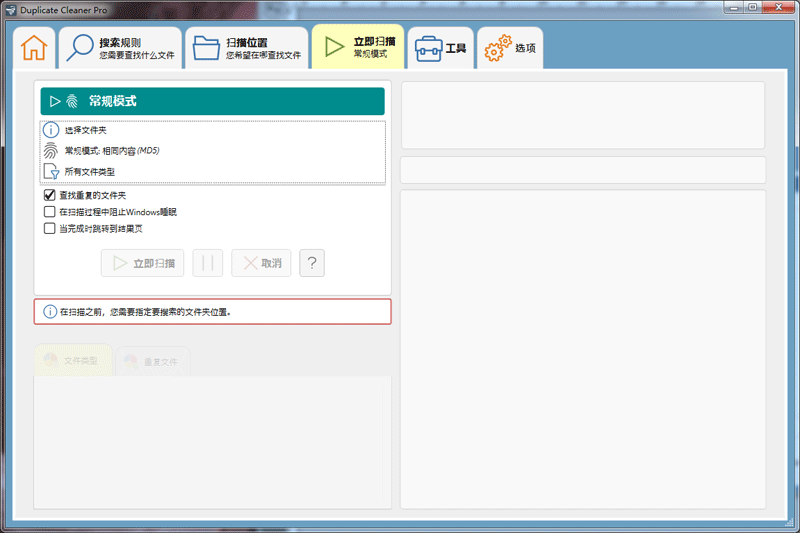This screenshot has height=533, width=800.
Task: Click the warning text 在扫描之前，您需要指定要搜索的文件夹位置
Action: [x=145, y=312]
